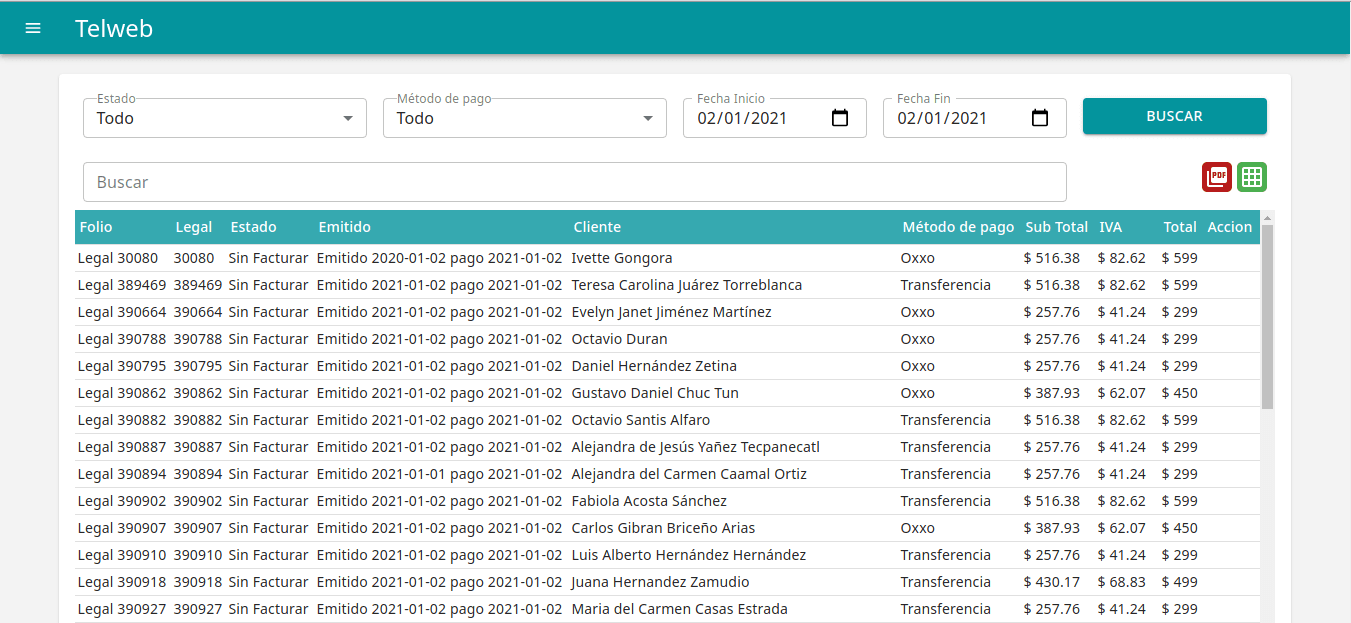
Task: Export table to spreadsheet grid icon
Action: pyautogui.click(x=1252, y=177)
